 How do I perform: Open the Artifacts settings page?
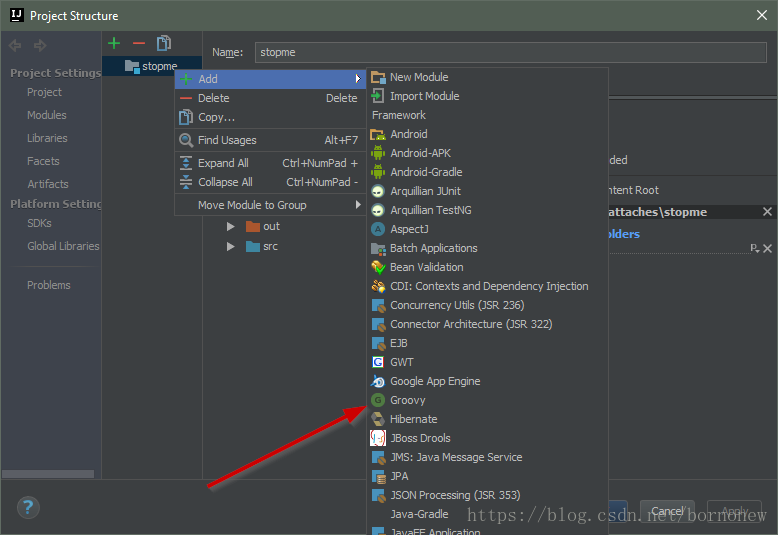point(48,184)
